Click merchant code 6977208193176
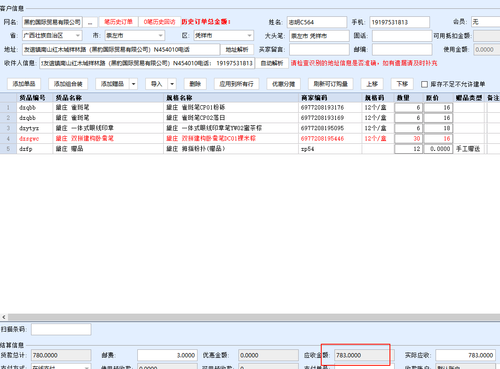This screenshot has height=369, width=500. pos(330,107)
